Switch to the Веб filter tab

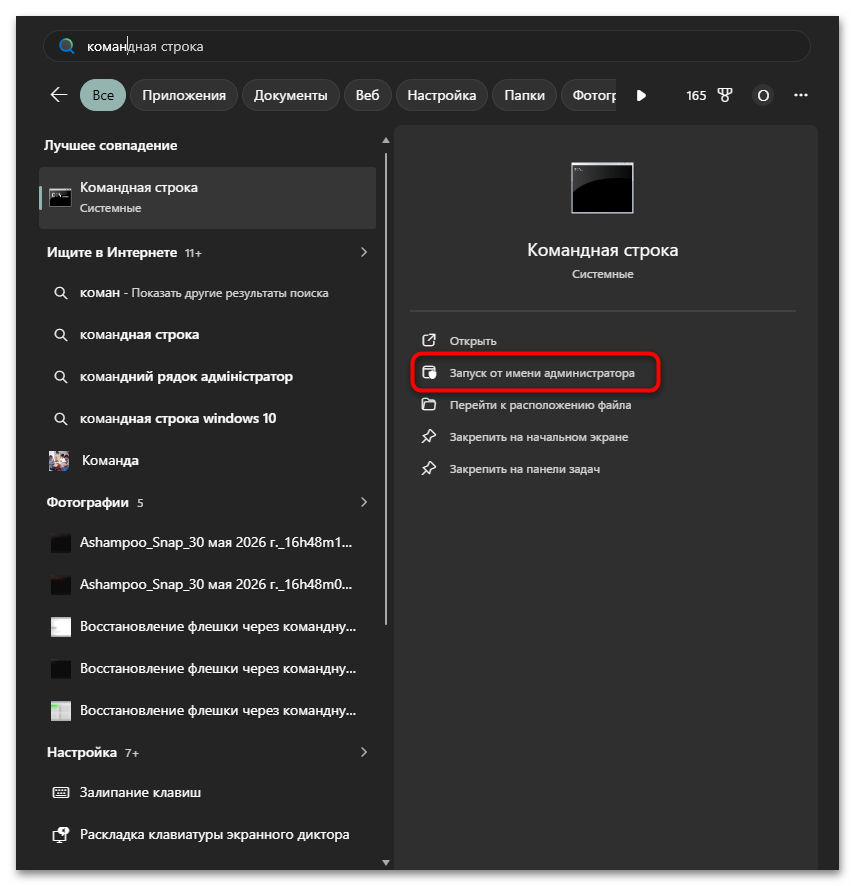pyautogui.click(x=367, y=95)
